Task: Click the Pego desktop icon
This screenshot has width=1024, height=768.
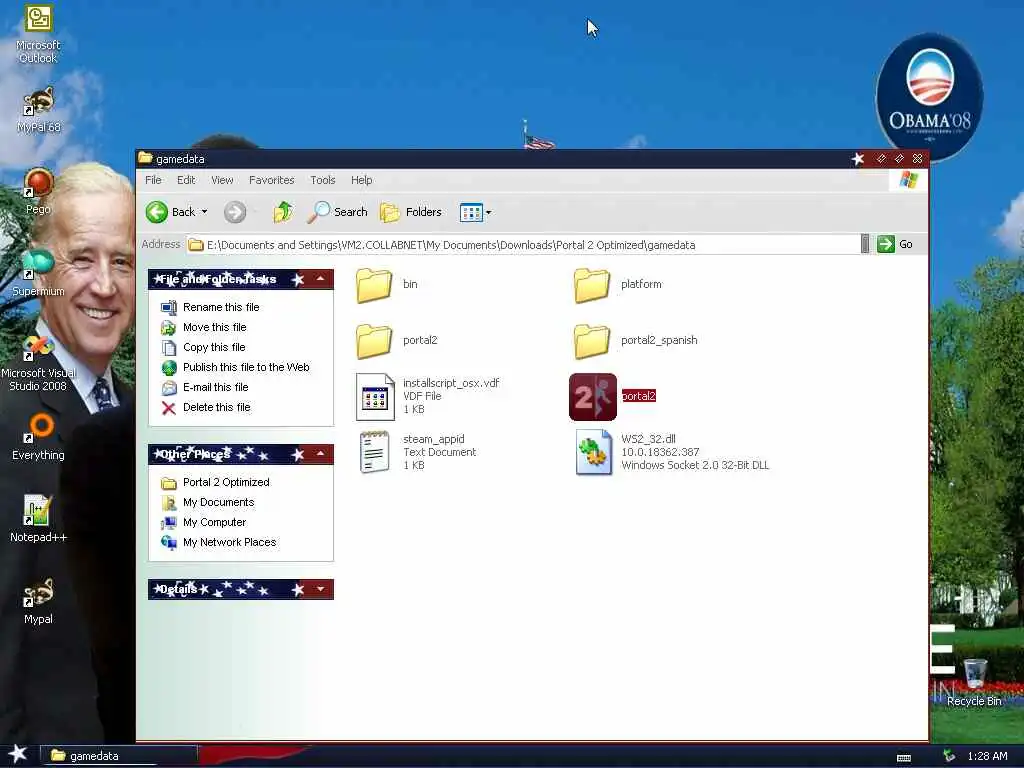Action: click(38, 183)
